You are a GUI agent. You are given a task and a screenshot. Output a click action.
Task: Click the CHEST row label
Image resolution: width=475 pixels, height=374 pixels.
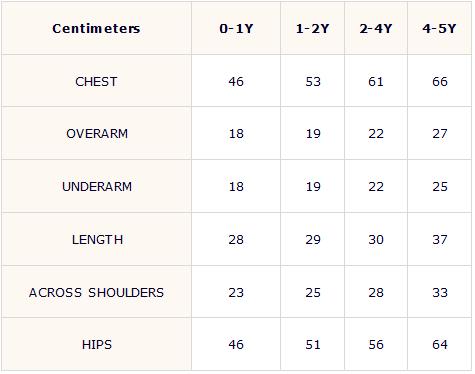coord(96,82)
